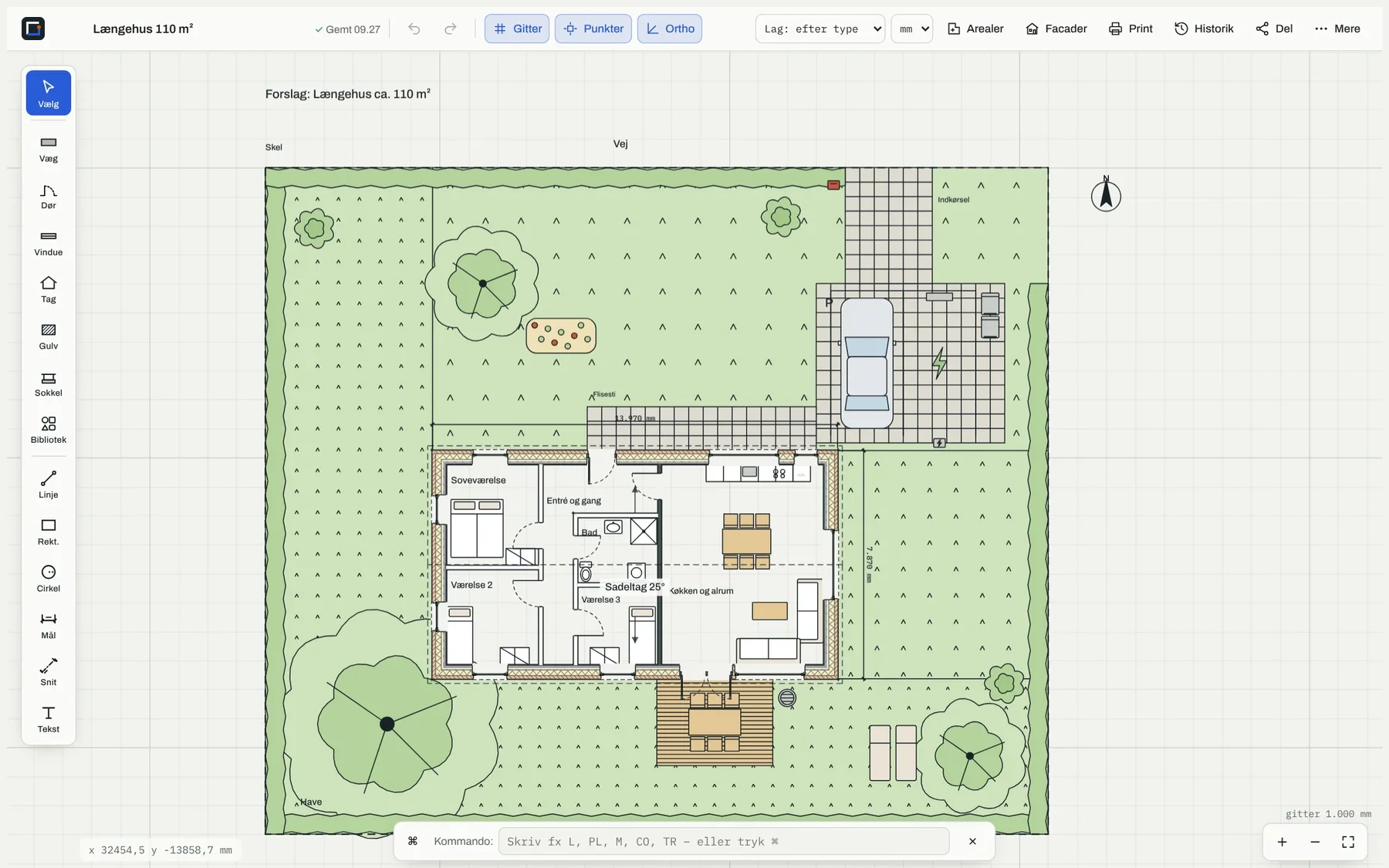Choose the Tekst text tool
This screenshot has height=868, width=1389.
[x=49, y=720]
